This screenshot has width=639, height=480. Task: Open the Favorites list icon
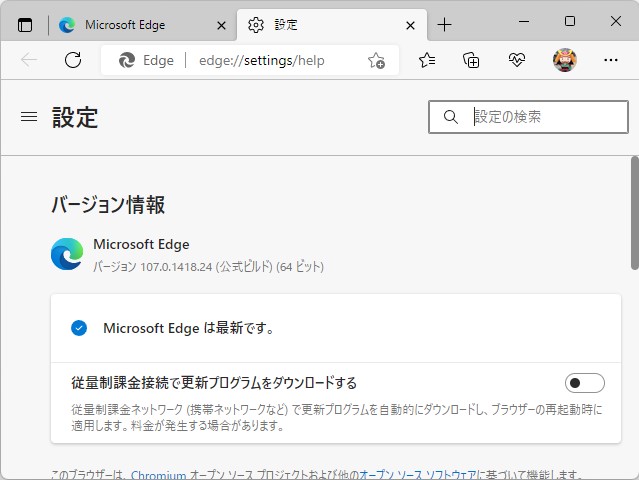[427, 60]
